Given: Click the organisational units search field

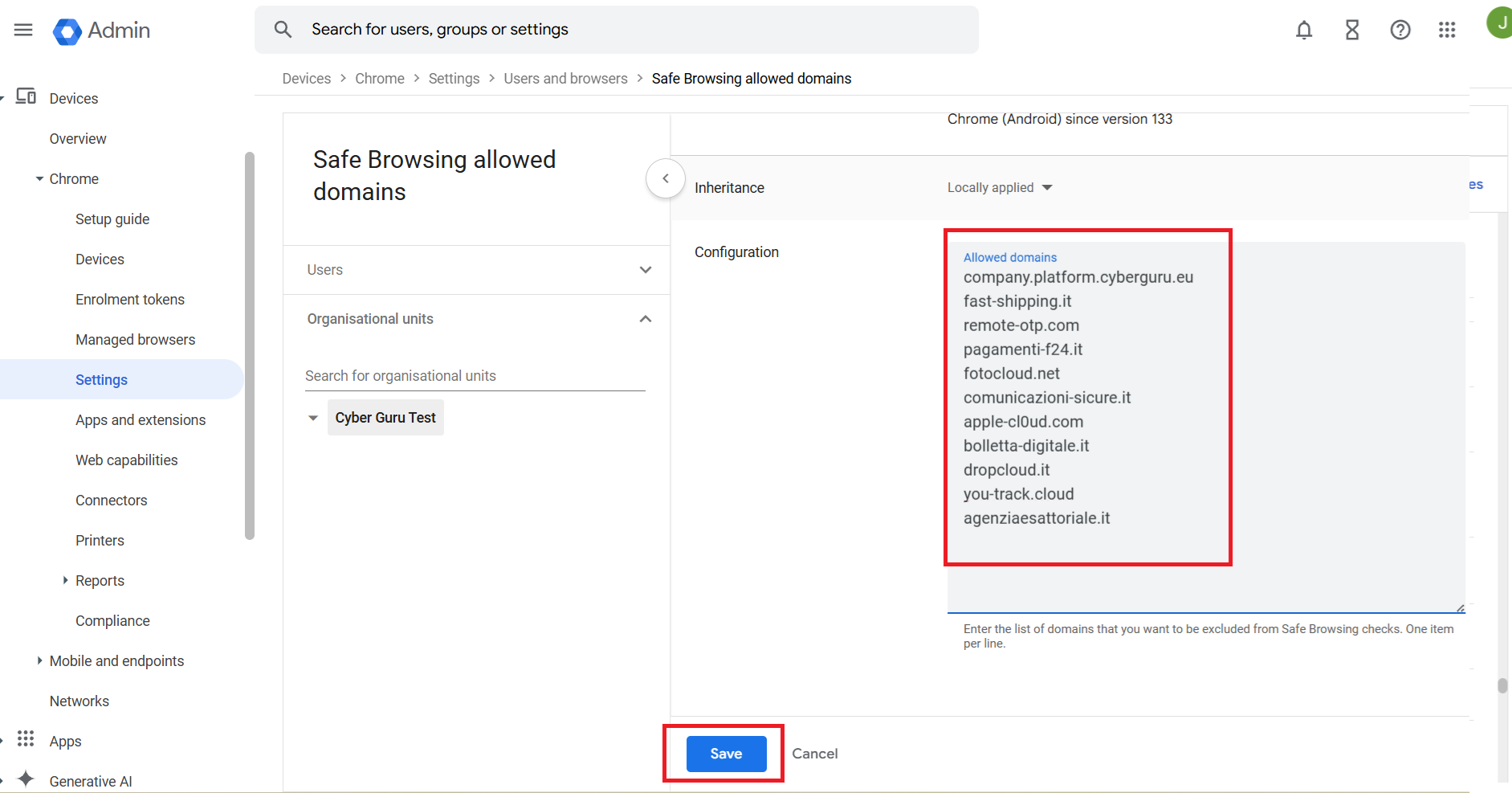Looking at the screenshot, I should [x=475, y=375].
